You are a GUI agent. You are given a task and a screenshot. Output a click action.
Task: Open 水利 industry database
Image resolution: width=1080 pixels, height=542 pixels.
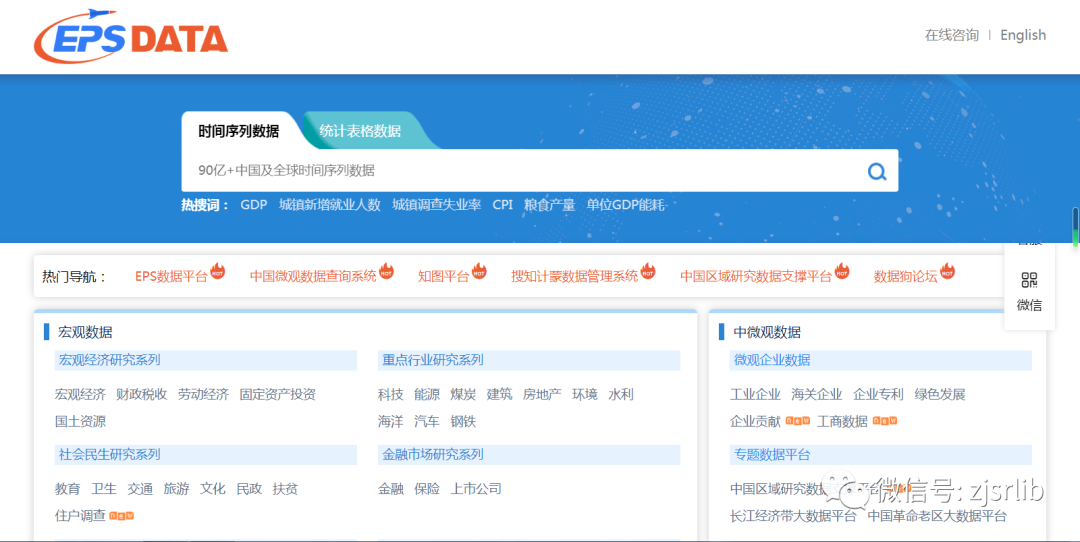click(x=621, y=395)
